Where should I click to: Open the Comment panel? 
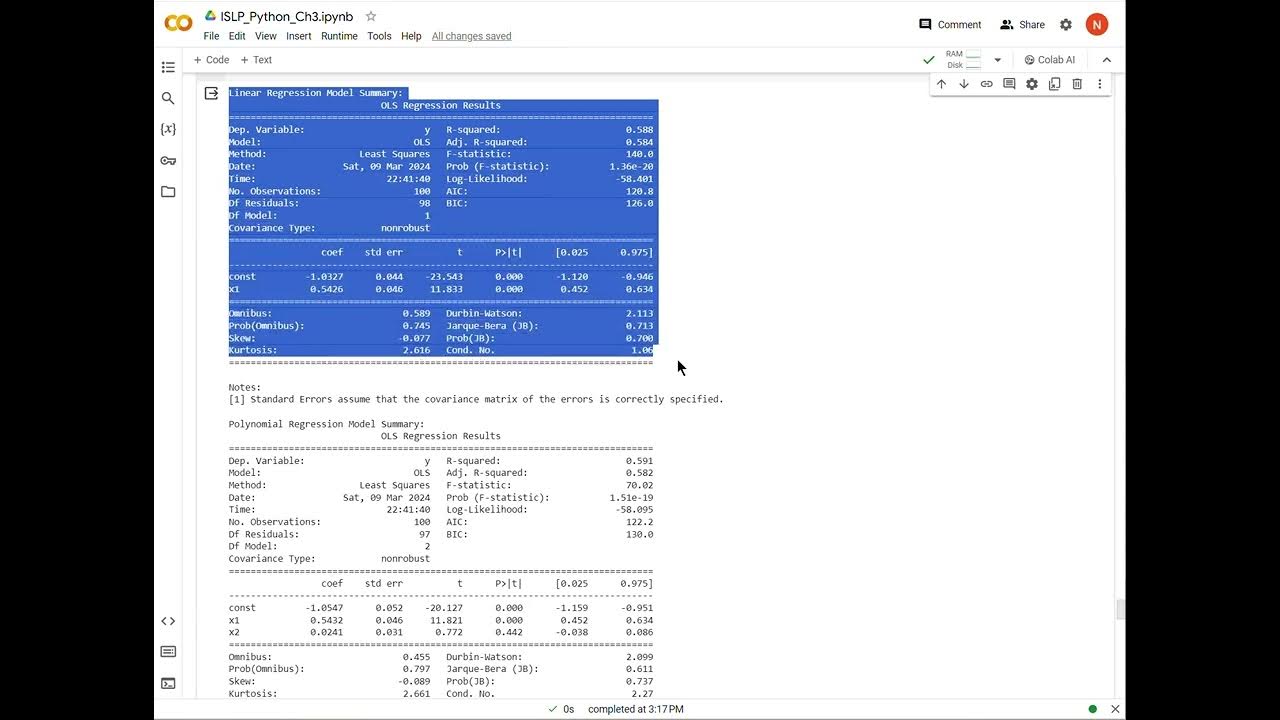[x=950, y=25]
